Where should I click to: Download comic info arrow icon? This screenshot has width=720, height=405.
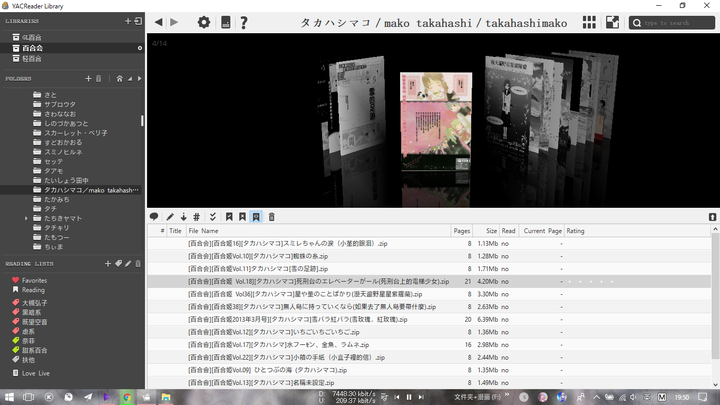183,217
